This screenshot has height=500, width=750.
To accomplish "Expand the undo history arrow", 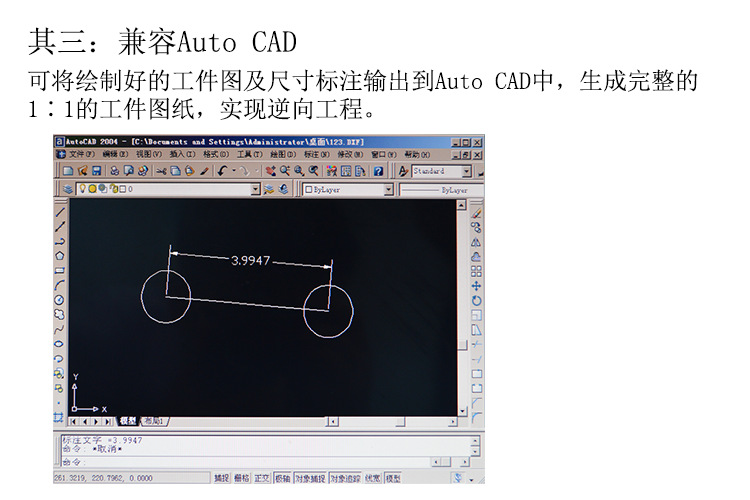I will (x=233, y=171).
